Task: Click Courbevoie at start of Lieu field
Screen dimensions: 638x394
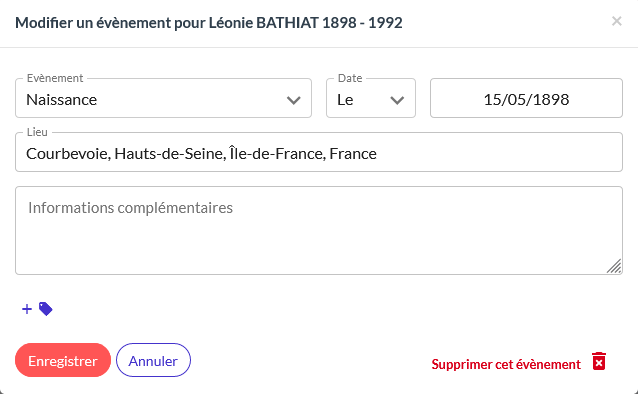Action: [x=68, y=153]
